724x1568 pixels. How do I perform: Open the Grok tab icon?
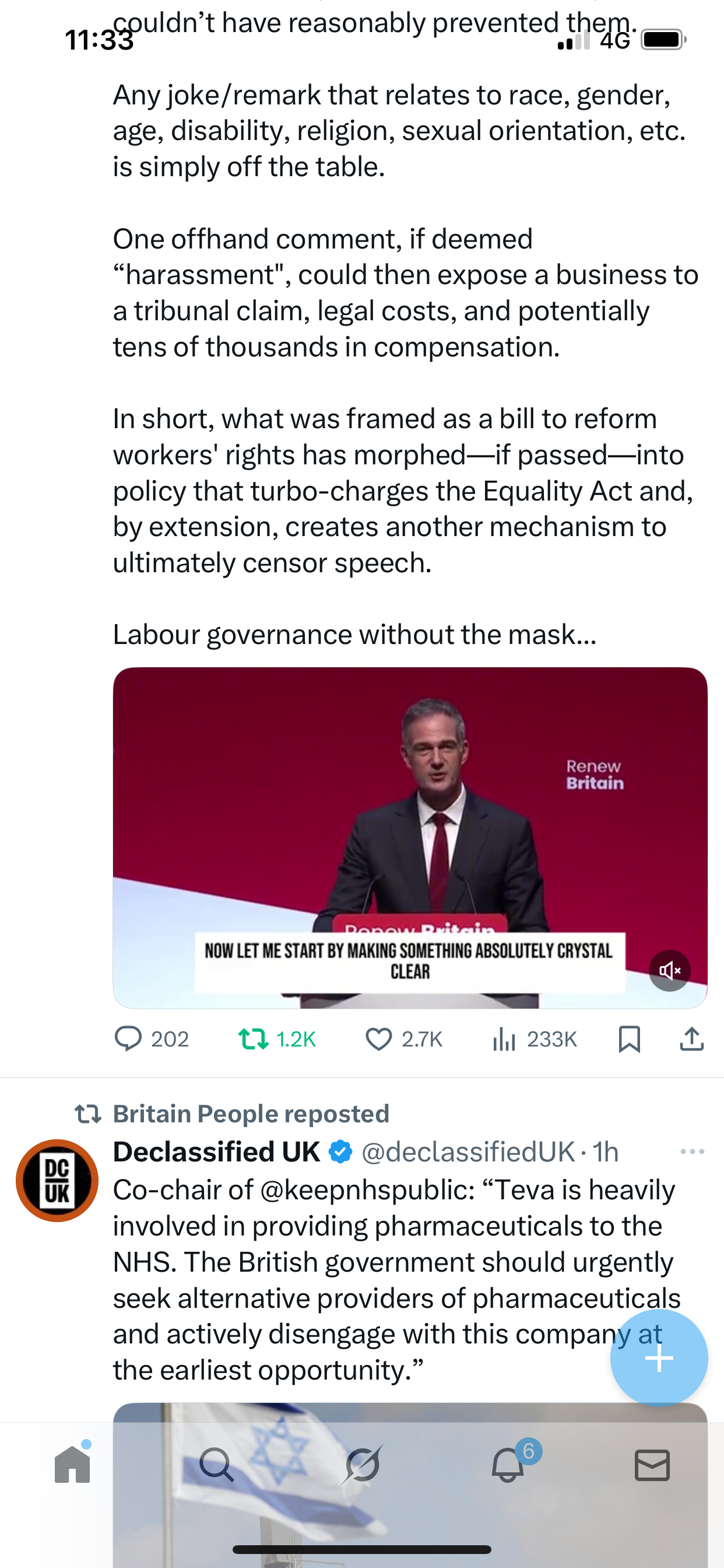(362, 1465)
